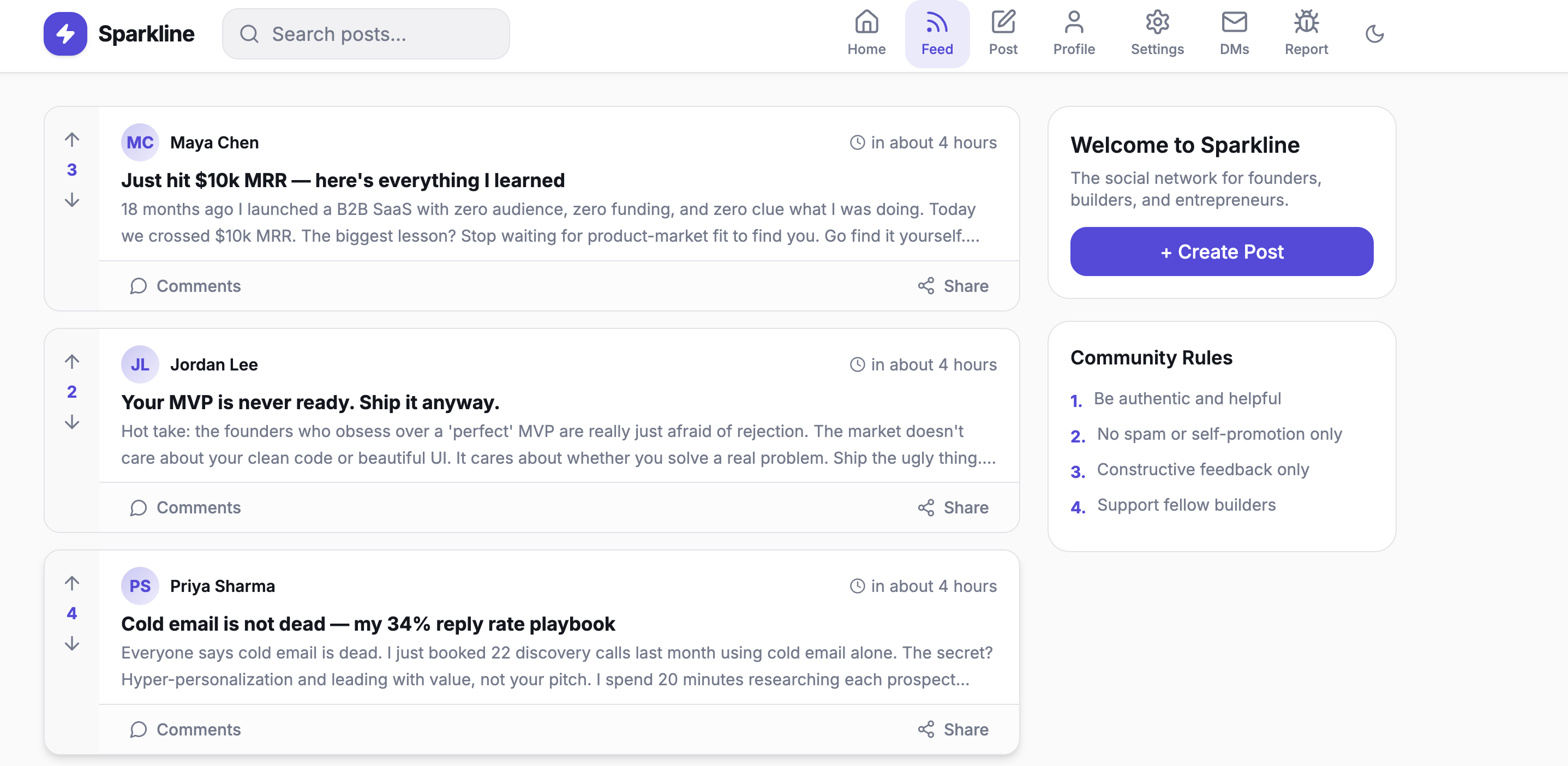Open the Report bug icon
Screen dimensions: 1568x766
(x=1306, y=33)
